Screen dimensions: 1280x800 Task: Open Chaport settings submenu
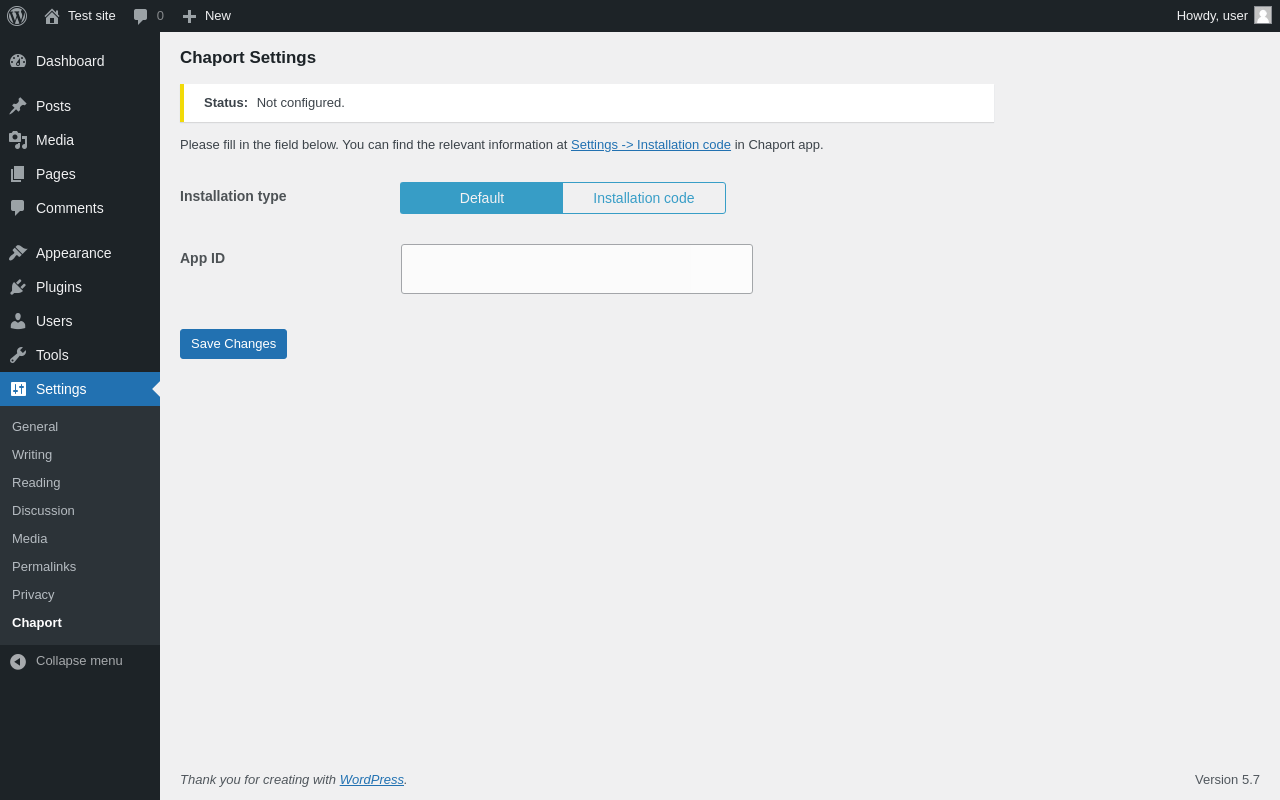point(80,623)
